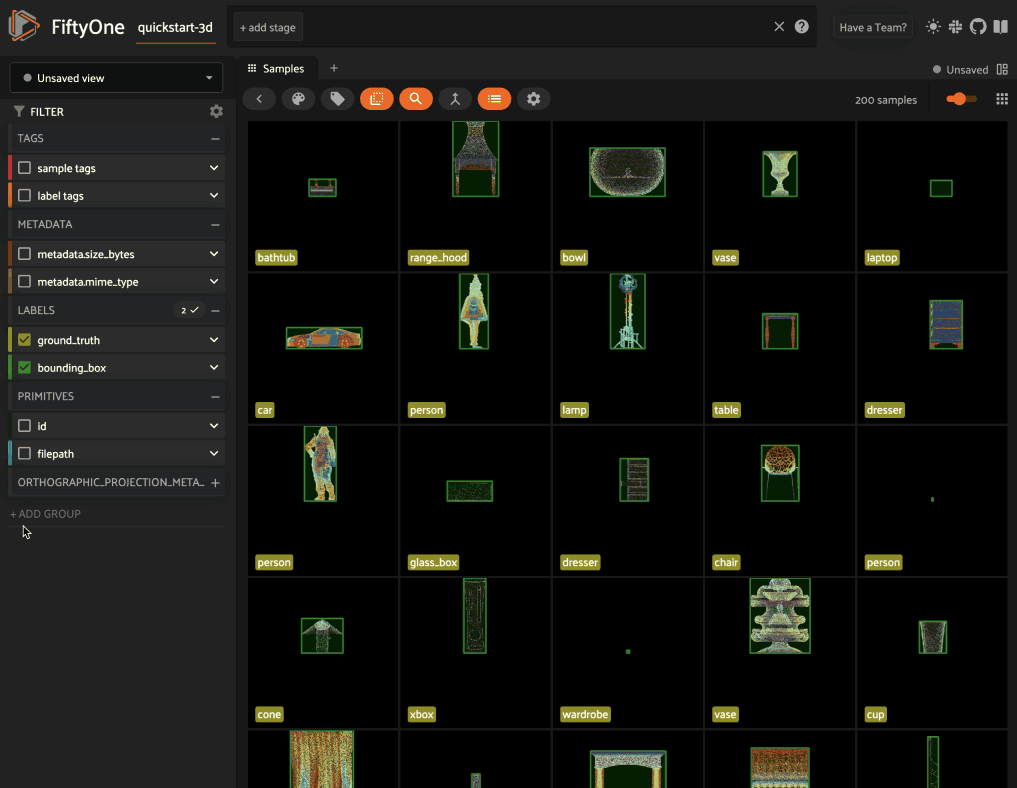The image size is (1017, 788).
Task: Collapse the TAGS group minus icon
Action: click(x=215, y=139)
